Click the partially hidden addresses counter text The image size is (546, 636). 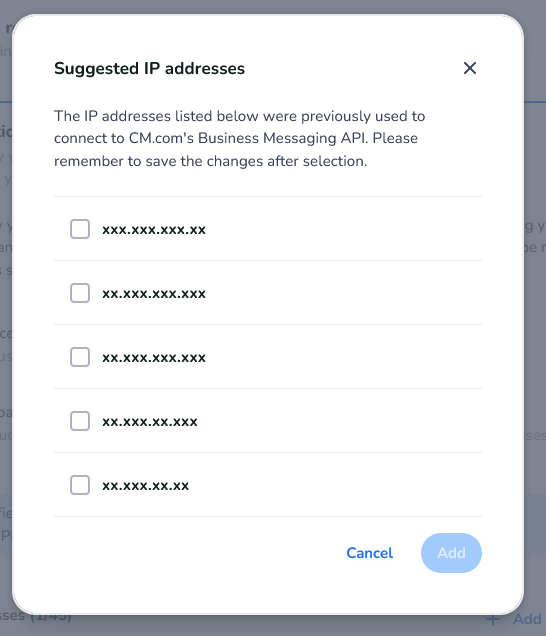pos(36,618)
